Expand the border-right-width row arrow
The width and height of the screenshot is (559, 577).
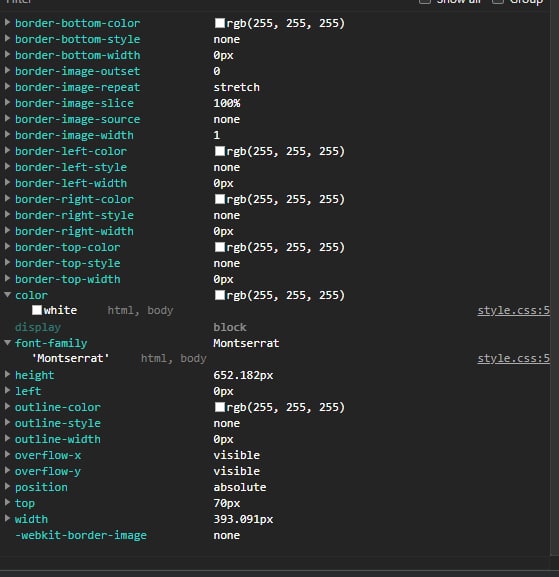point(7,230)
